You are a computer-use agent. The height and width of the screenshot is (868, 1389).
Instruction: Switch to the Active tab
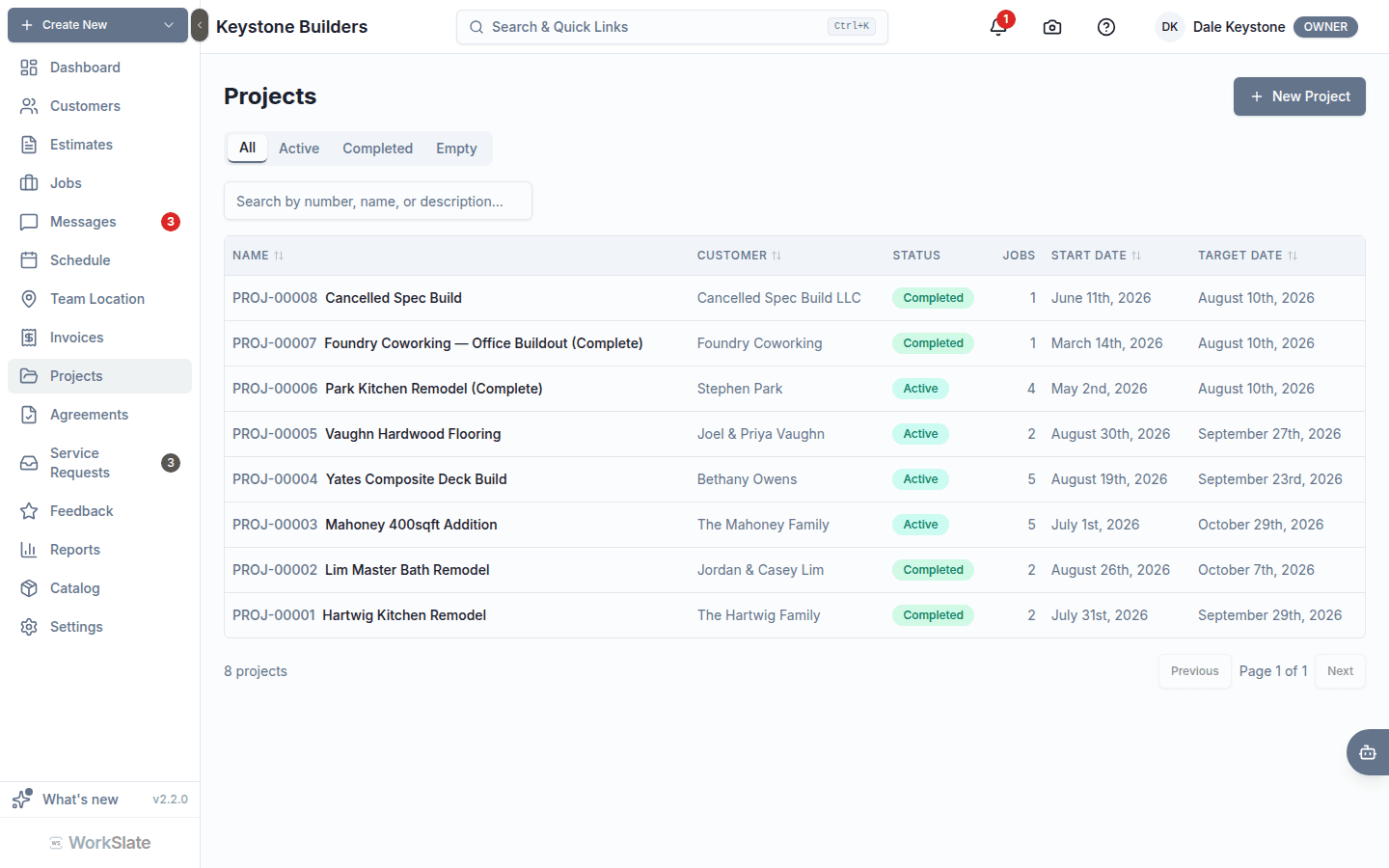click(x=299, y=149)
